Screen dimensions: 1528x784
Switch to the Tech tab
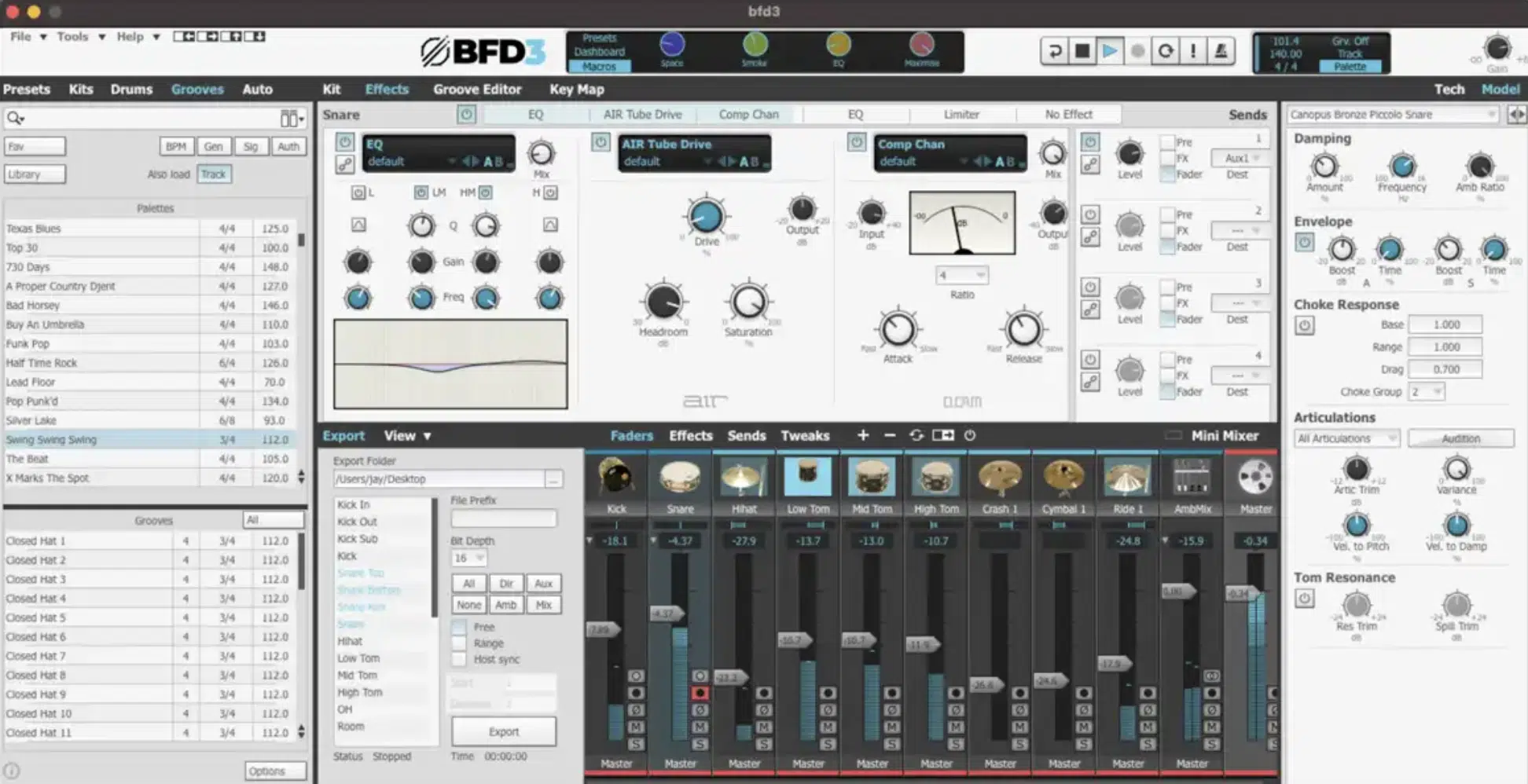pyautogui.click(x=1449, y=89)
